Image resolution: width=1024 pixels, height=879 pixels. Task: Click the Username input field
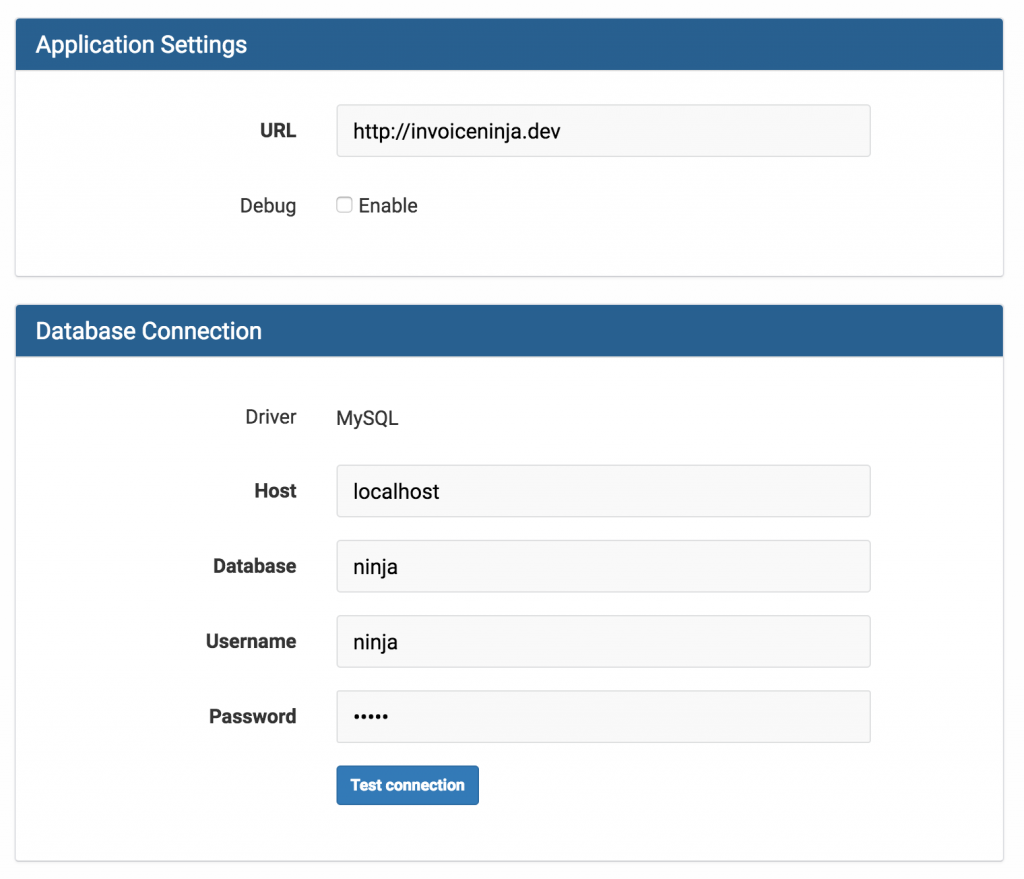600,641
